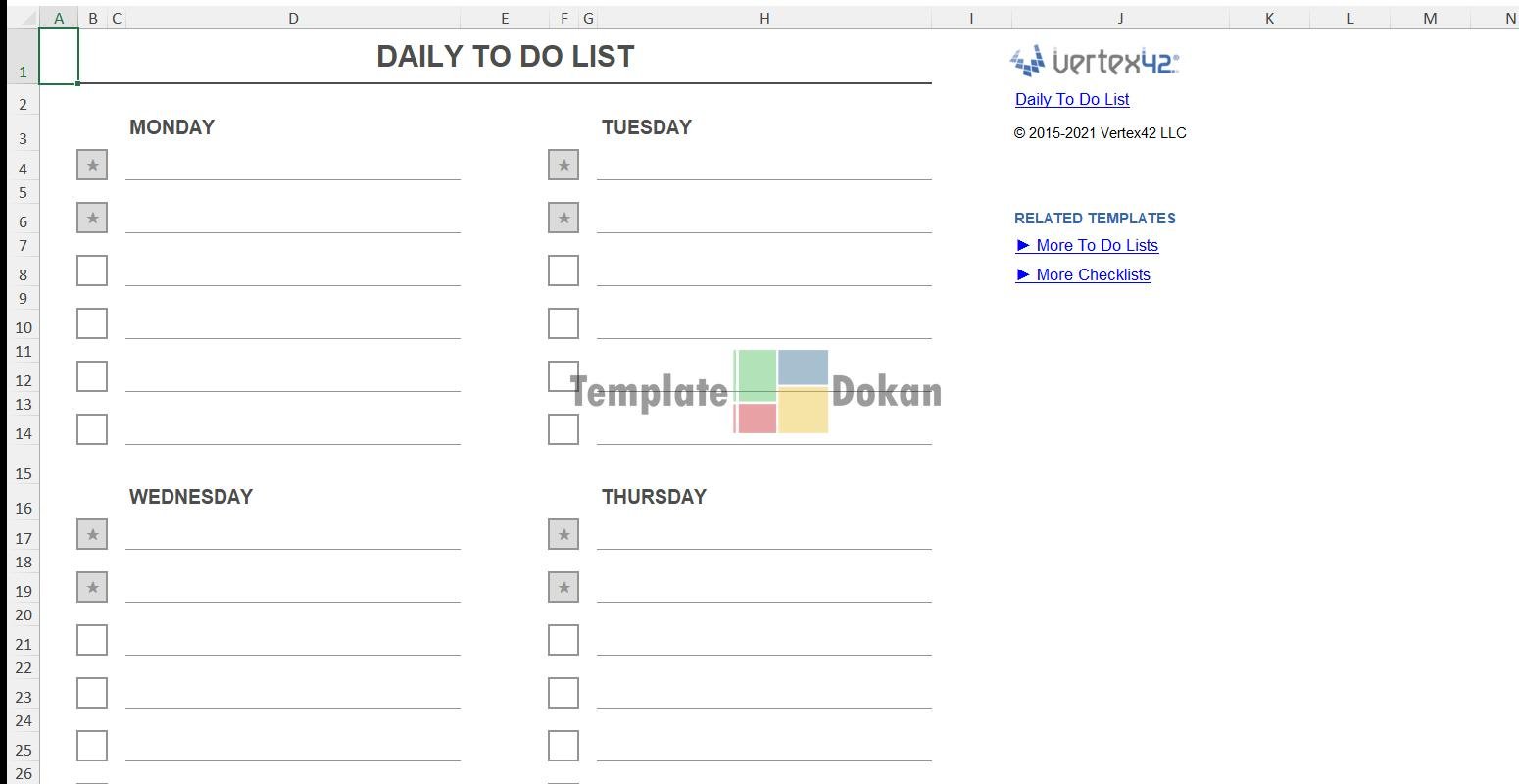Check Monday's empty checkbox in row 8
The height and width of the screenshot is (784, 1519).
click(x=92, y=270)
